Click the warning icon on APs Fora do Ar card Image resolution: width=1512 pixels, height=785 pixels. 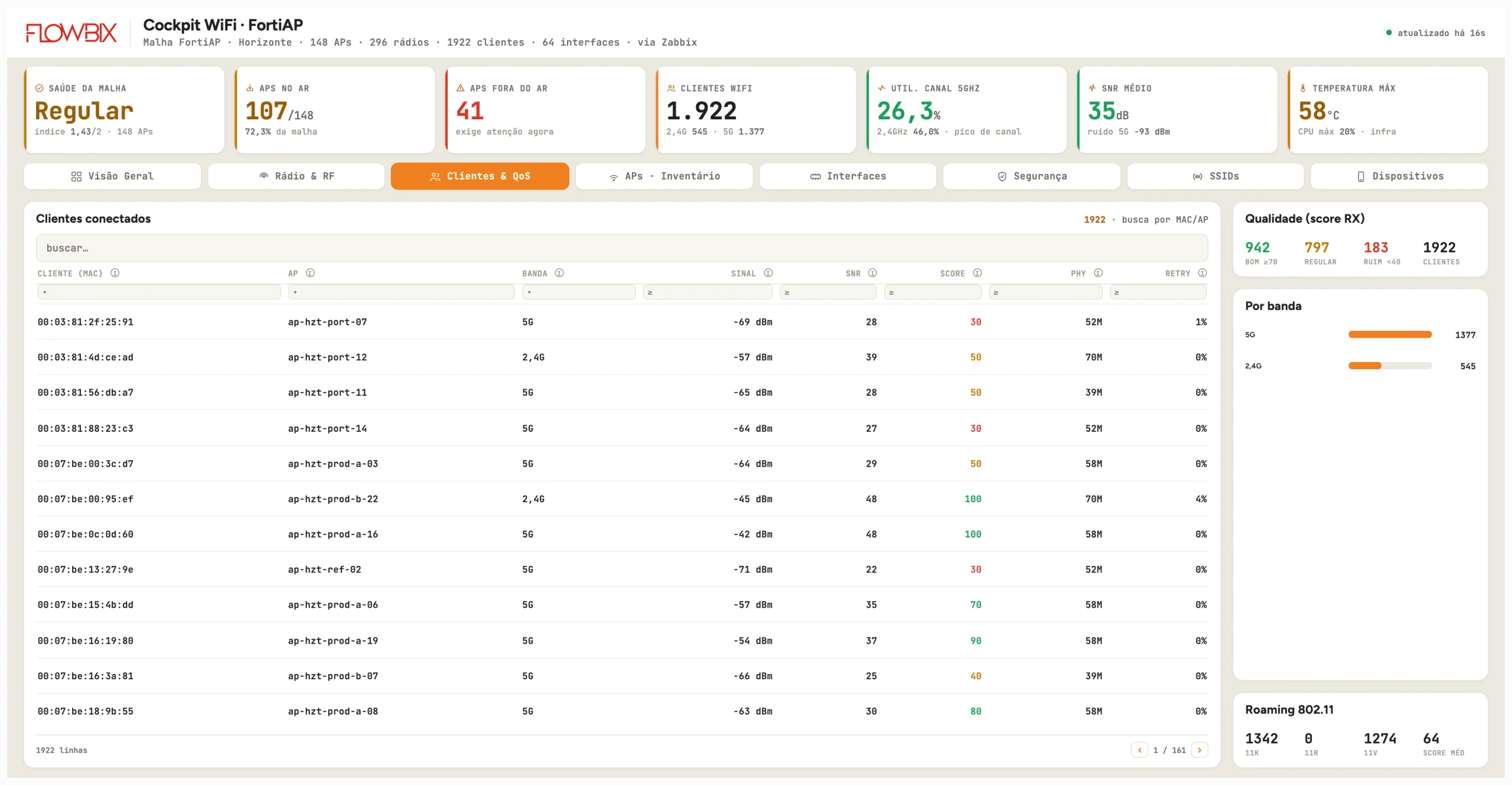[461, 88]
